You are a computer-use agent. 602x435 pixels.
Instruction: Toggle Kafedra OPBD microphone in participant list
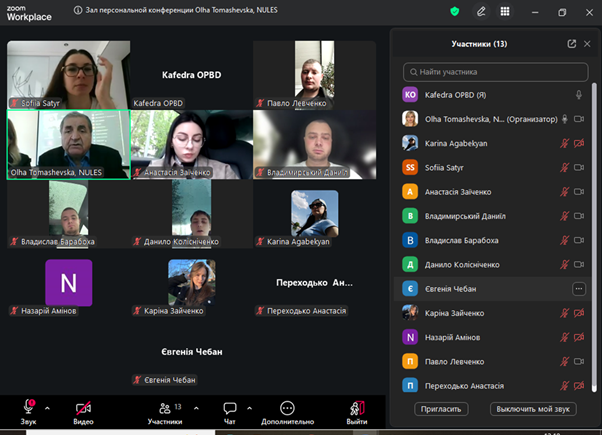(x=579, y=95)
